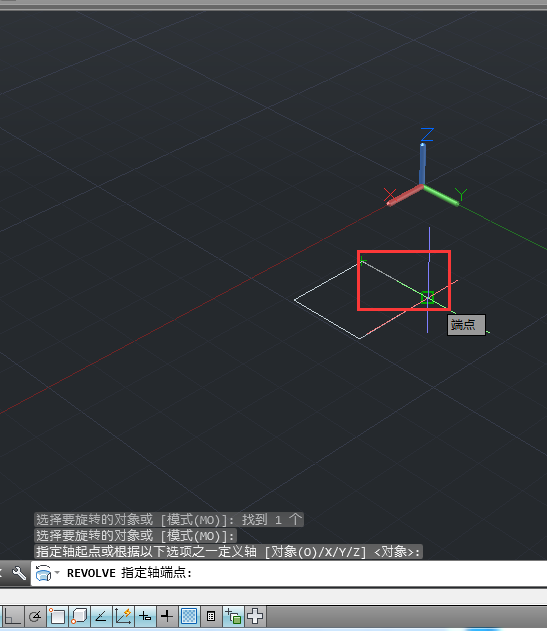Toggle 2D Object Snap status button
This screenshot has width=547, height=631.
pyautogui.click(x=57, y=616)
